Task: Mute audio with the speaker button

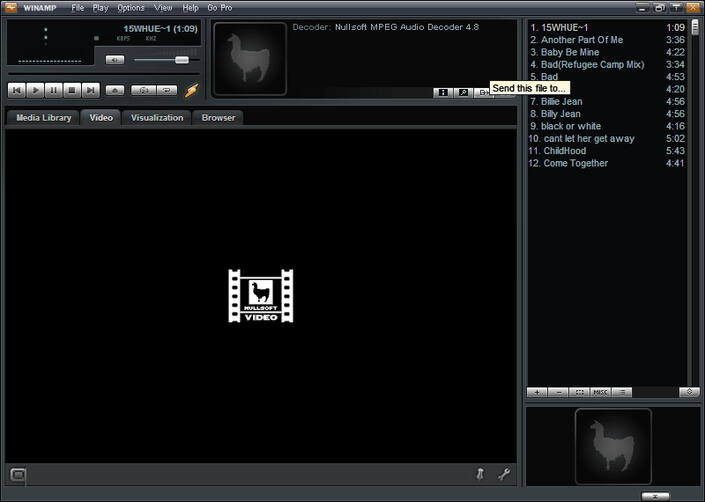Action: (x=115, y=60)
